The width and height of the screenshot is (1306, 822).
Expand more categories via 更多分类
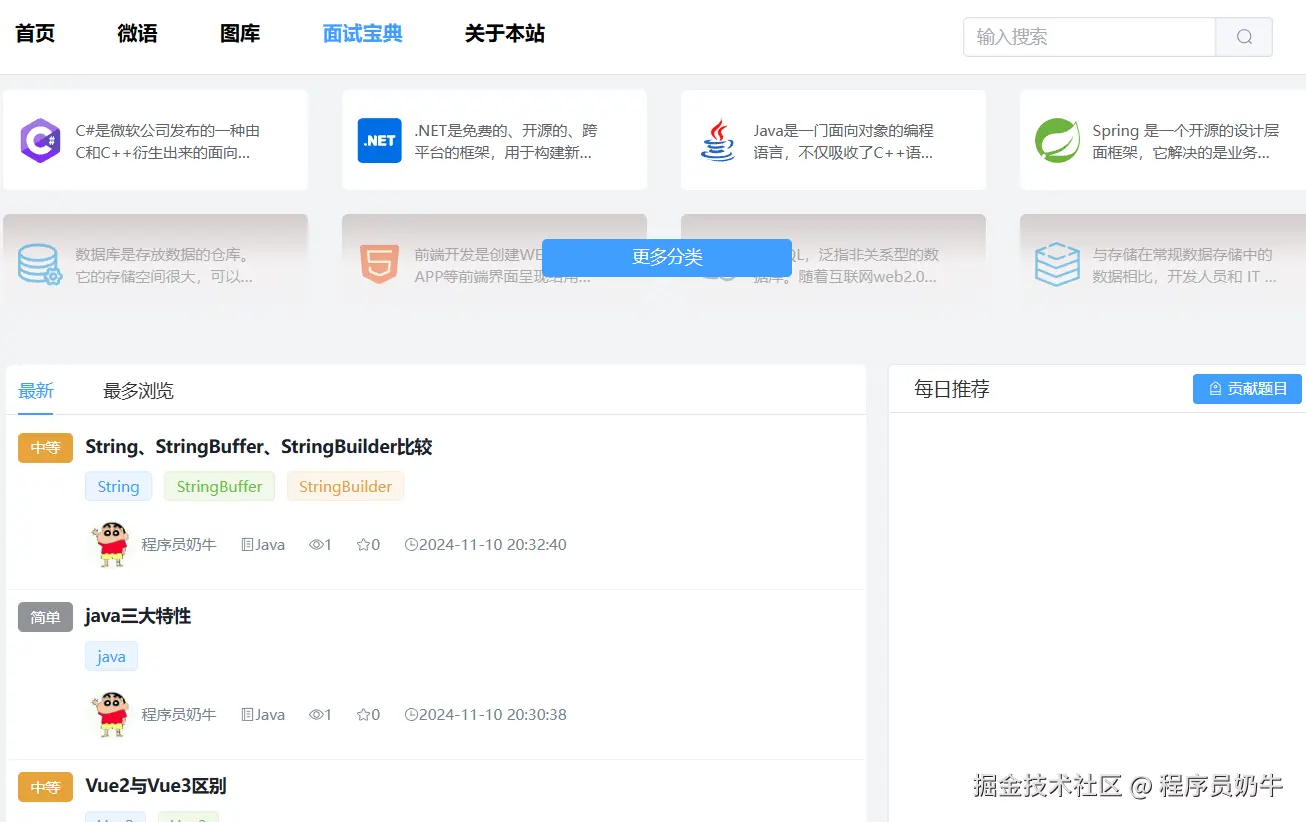[667, 257]
